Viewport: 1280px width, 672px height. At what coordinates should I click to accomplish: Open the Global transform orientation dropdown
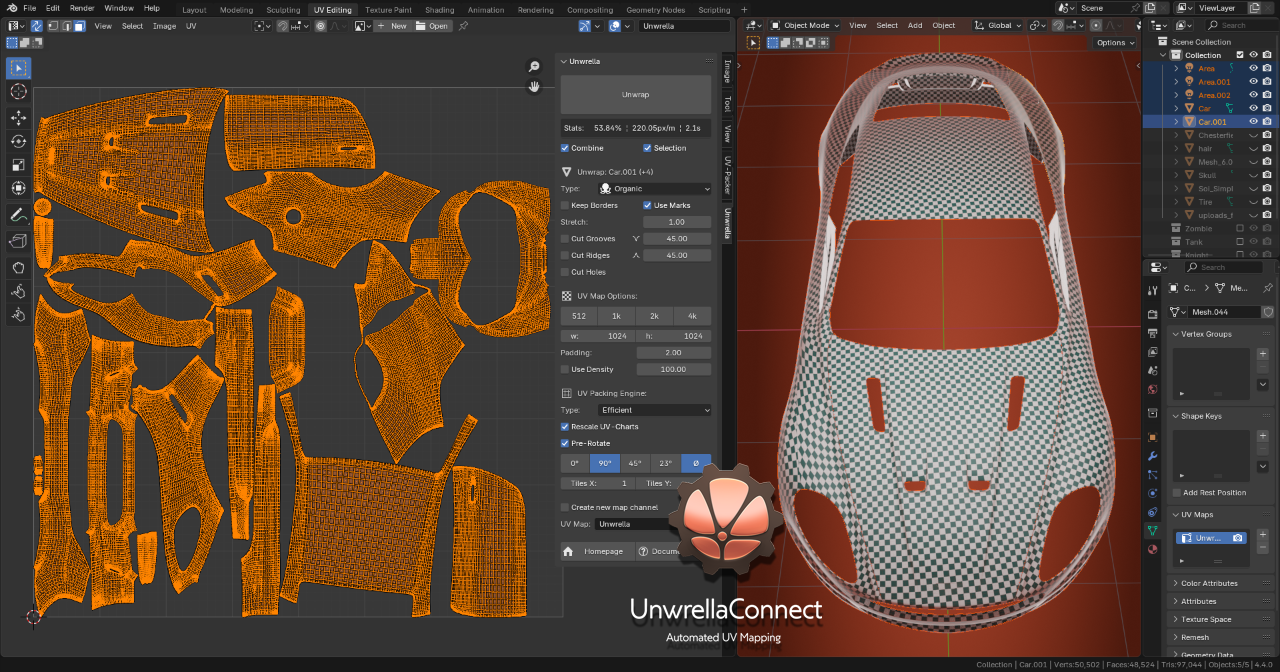pyautogui.click(x=998, y=25)
